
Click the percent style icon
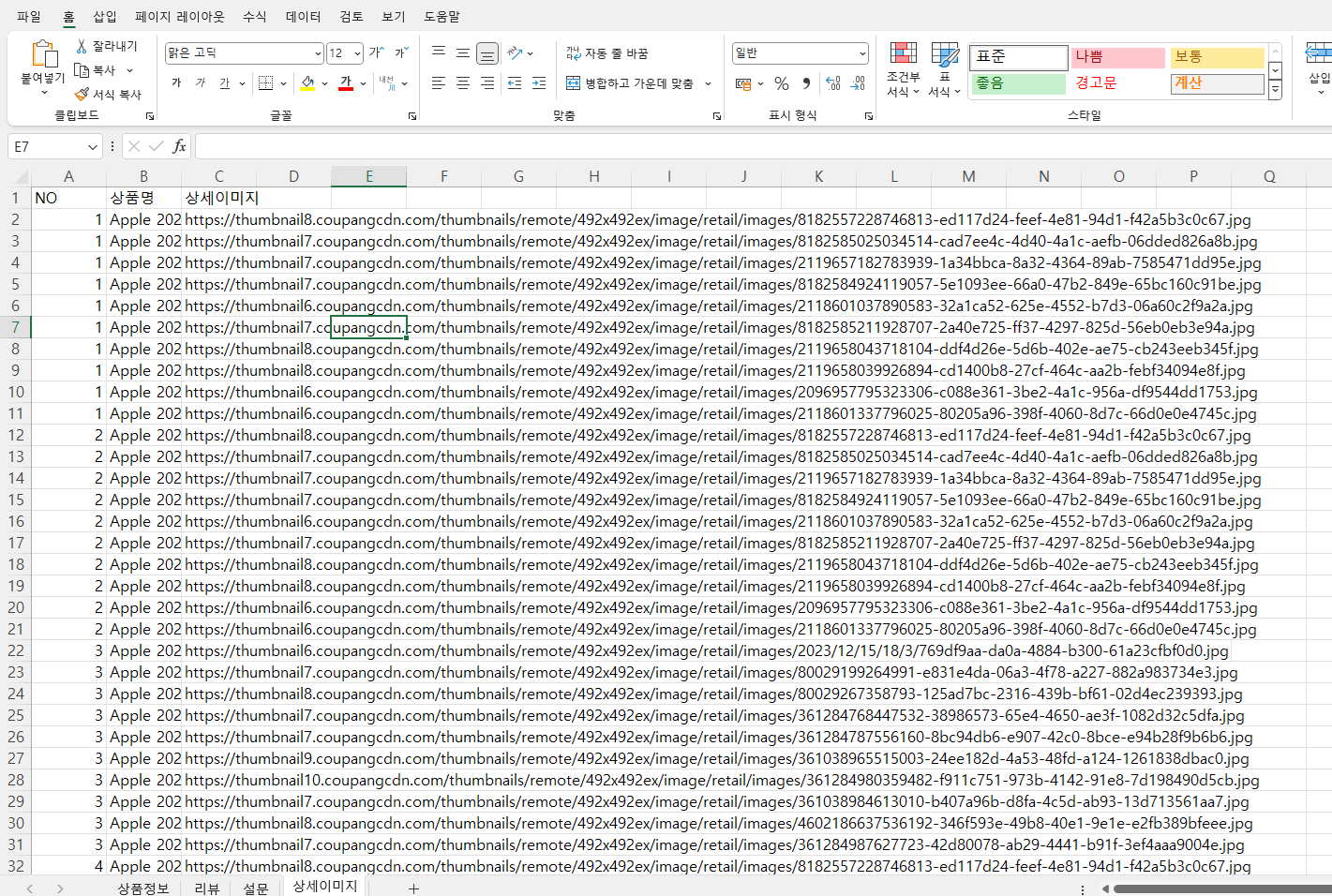click(782, 83)
